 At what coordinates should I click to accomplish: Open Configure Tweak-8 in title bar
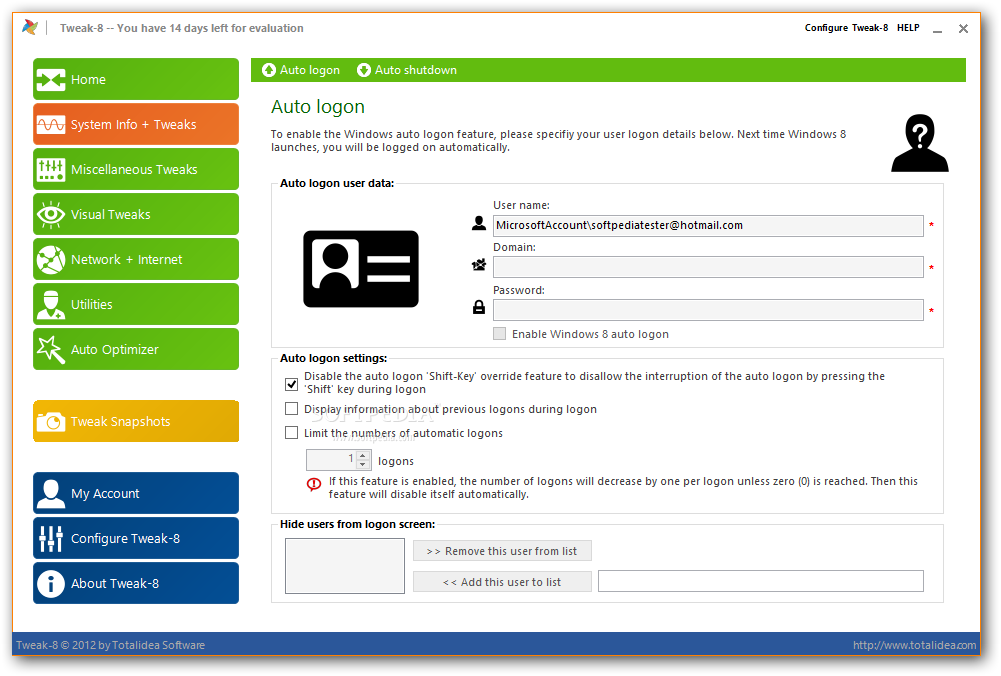coord(846,27)
